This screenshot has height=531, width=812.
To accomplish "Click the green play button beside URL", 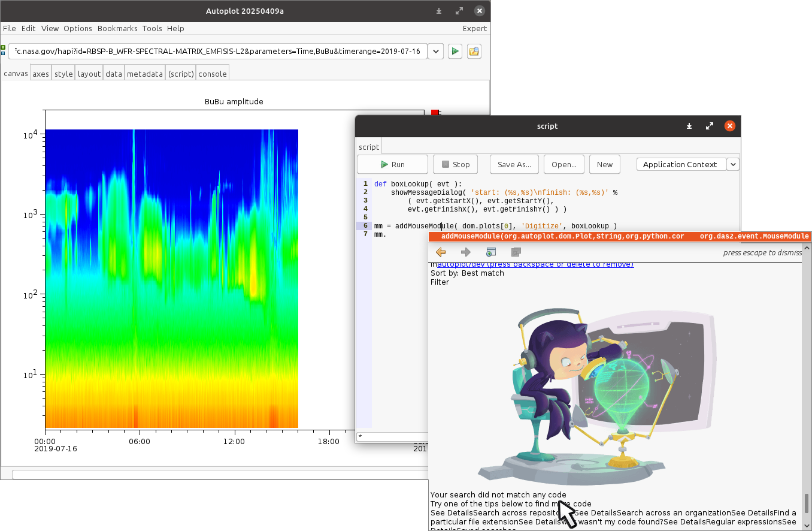I will point(455,51).
